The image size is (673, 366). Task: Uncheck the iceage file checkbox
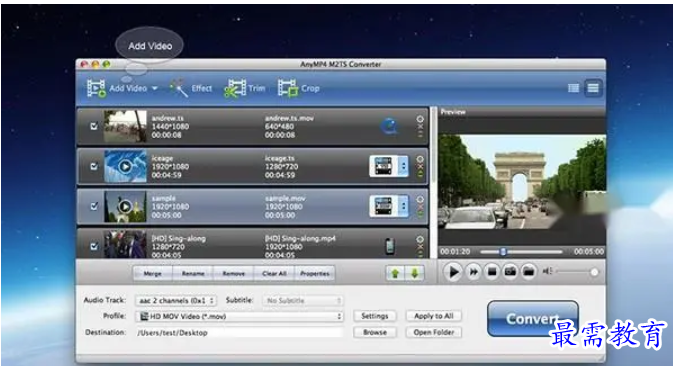(x=94, y=166)
